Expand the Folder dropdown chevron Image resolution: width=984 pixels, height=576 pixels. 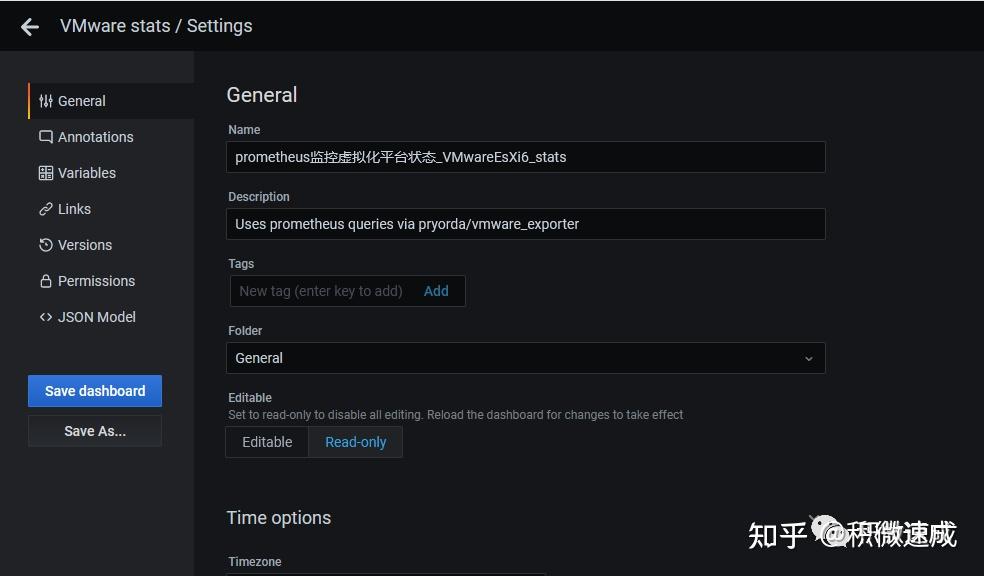click(809, 358)
